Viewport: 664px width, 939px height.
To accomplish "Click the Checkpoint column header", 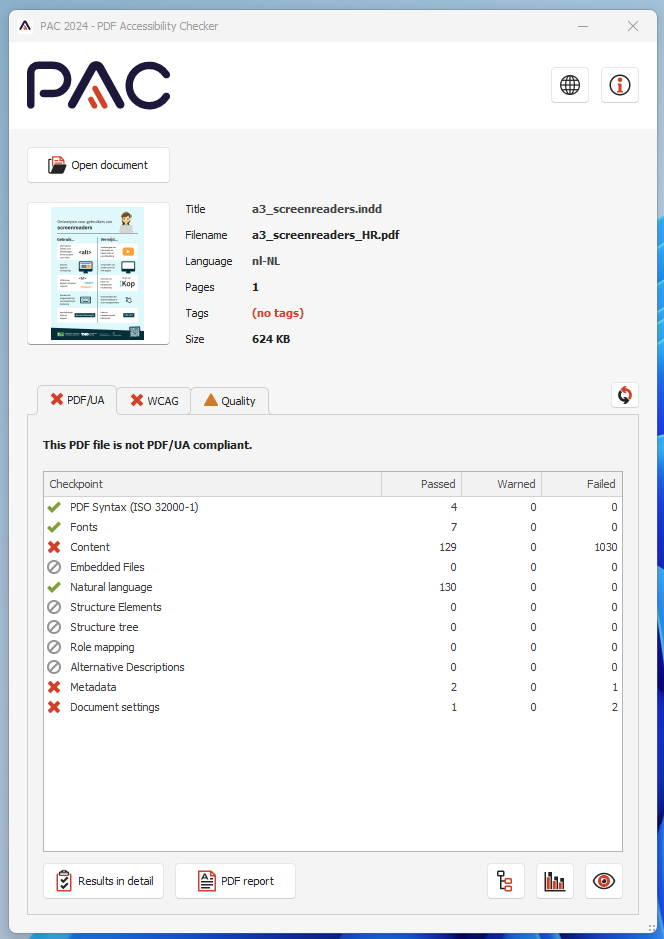I will (212, 484).
